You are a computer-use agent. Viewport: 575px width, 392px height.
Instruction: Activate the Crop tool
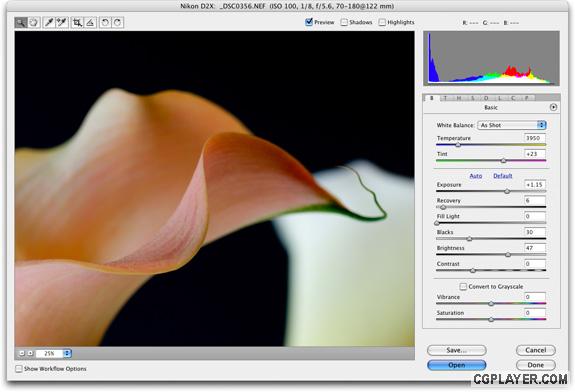click(77, 23)
